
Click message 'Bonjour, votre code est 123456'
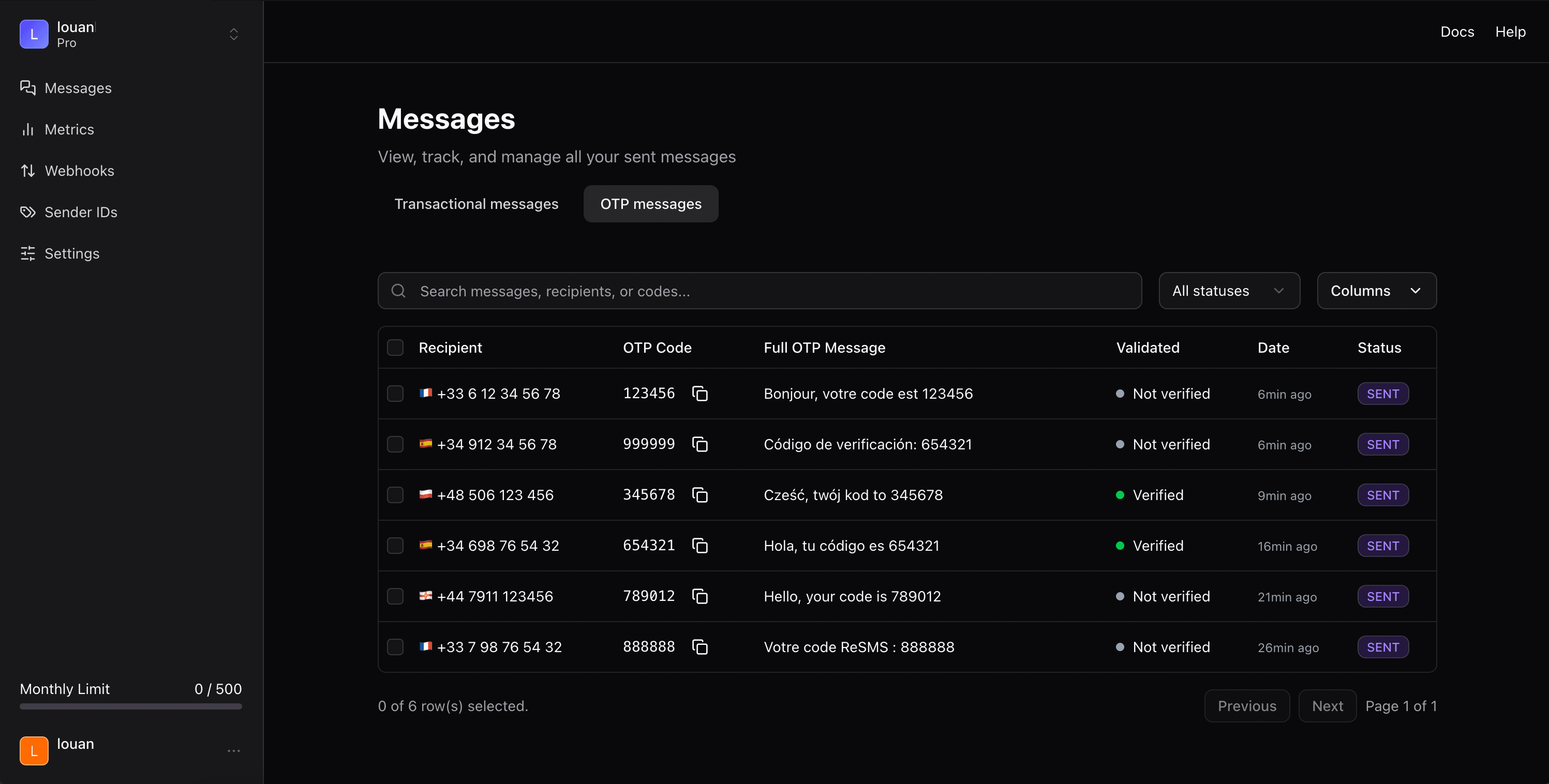(x=868, y=394)
